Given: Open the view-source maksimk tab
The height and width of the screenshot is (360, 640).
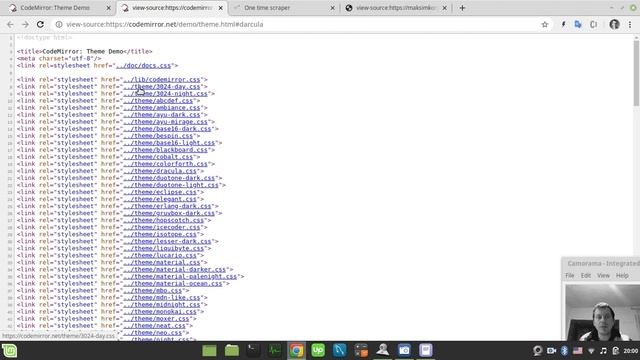Looking at the screenshot, I should (x=396, y=8).
